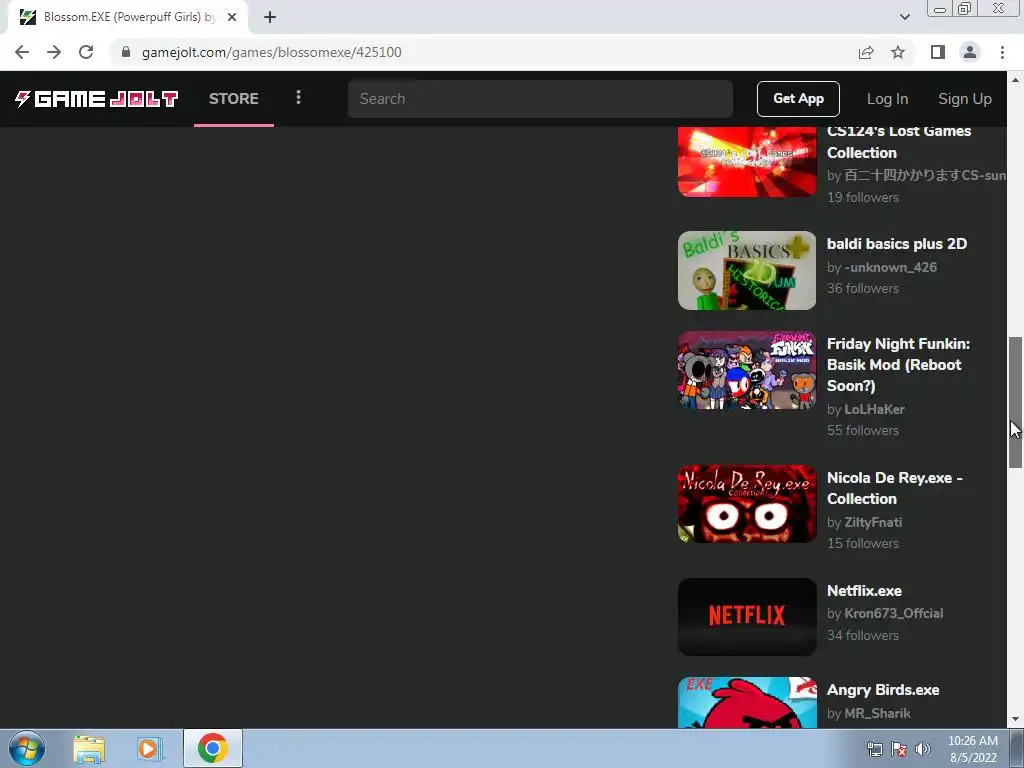The image size is (1024, 768).
Task: Click the Sign Up link
Action: [x=965, y=99]
